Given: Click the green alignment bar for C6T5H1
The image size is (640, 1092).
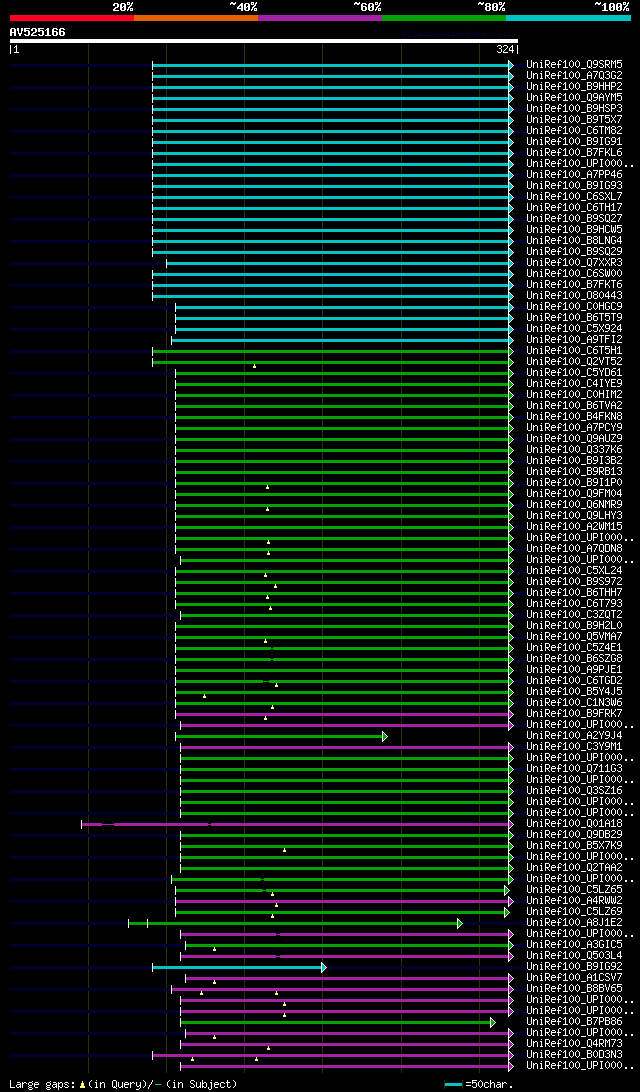Looking at the screenshot, I should tap(331, 351).
